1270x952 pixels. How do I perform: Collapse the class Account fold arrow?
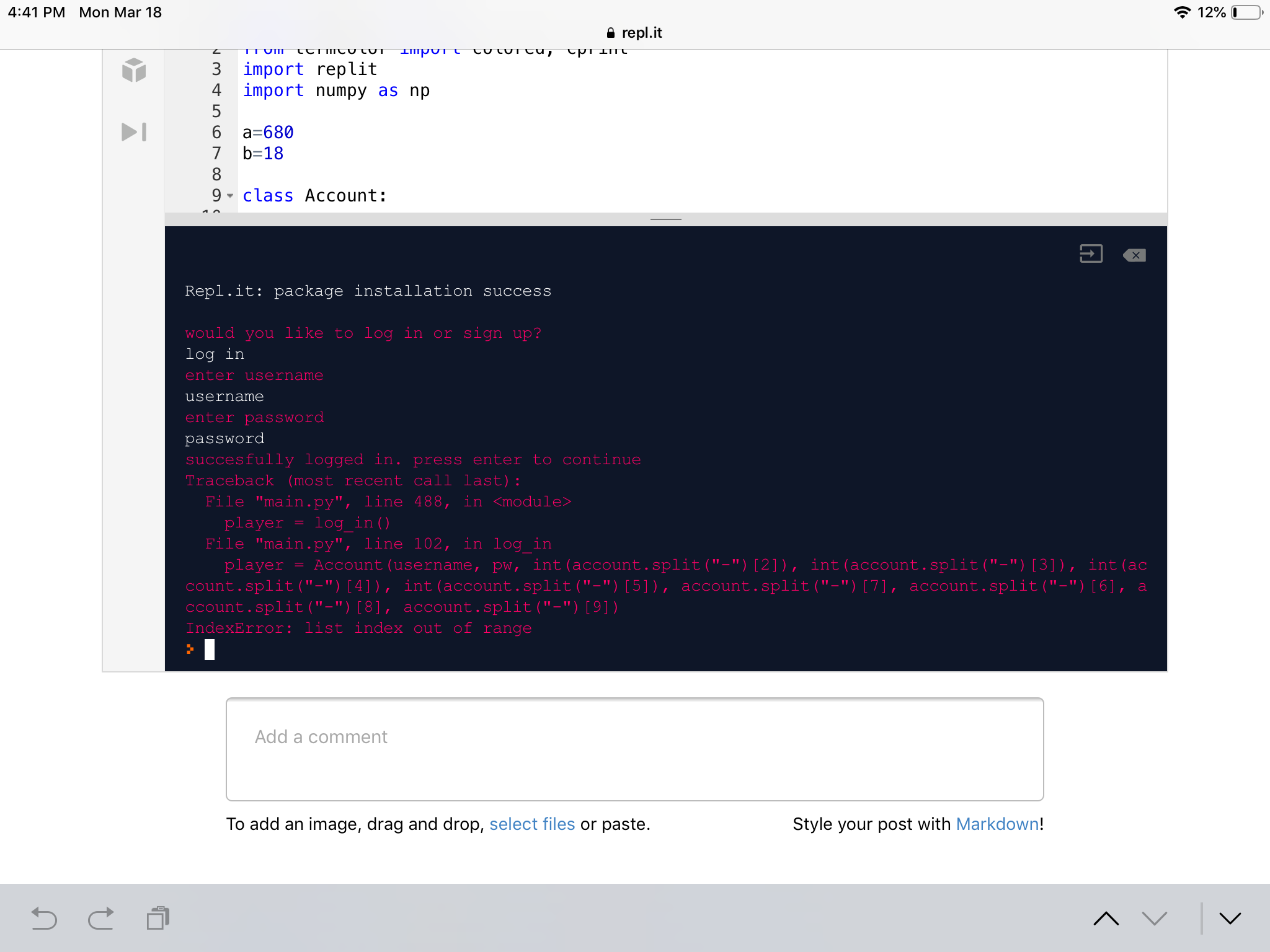tap(230, 196)
